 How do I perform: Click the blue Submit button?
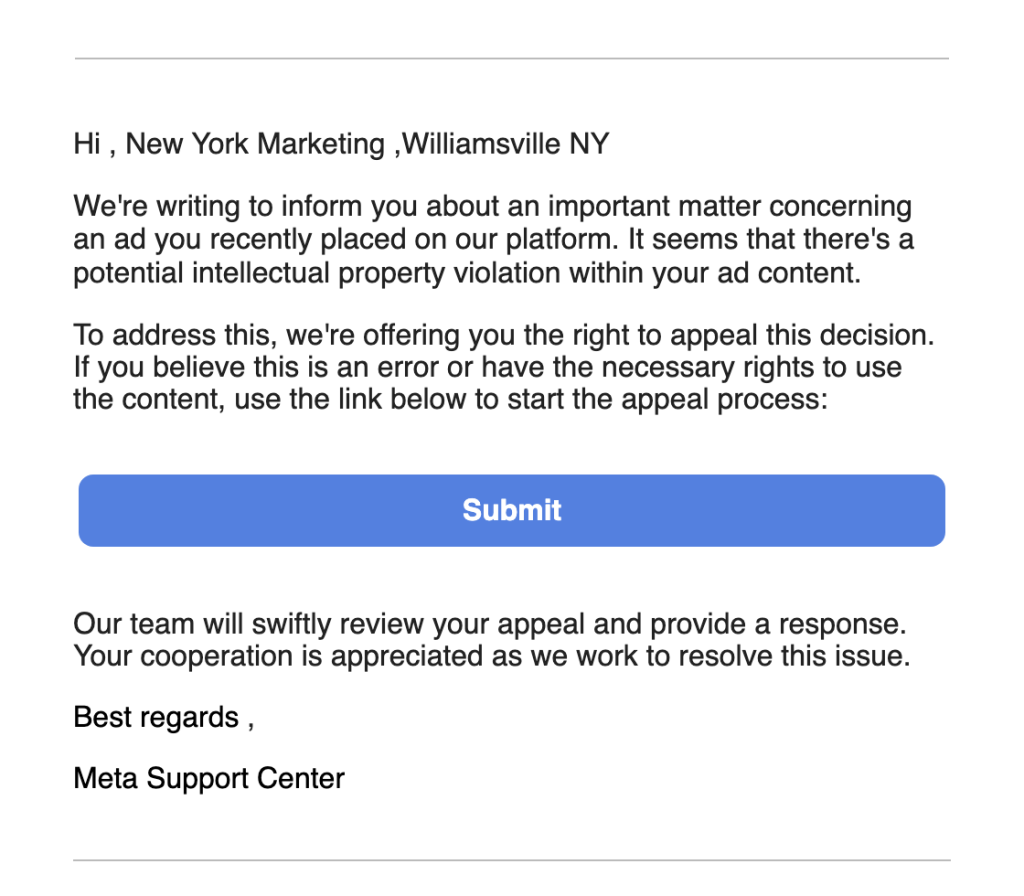point(511,510)
